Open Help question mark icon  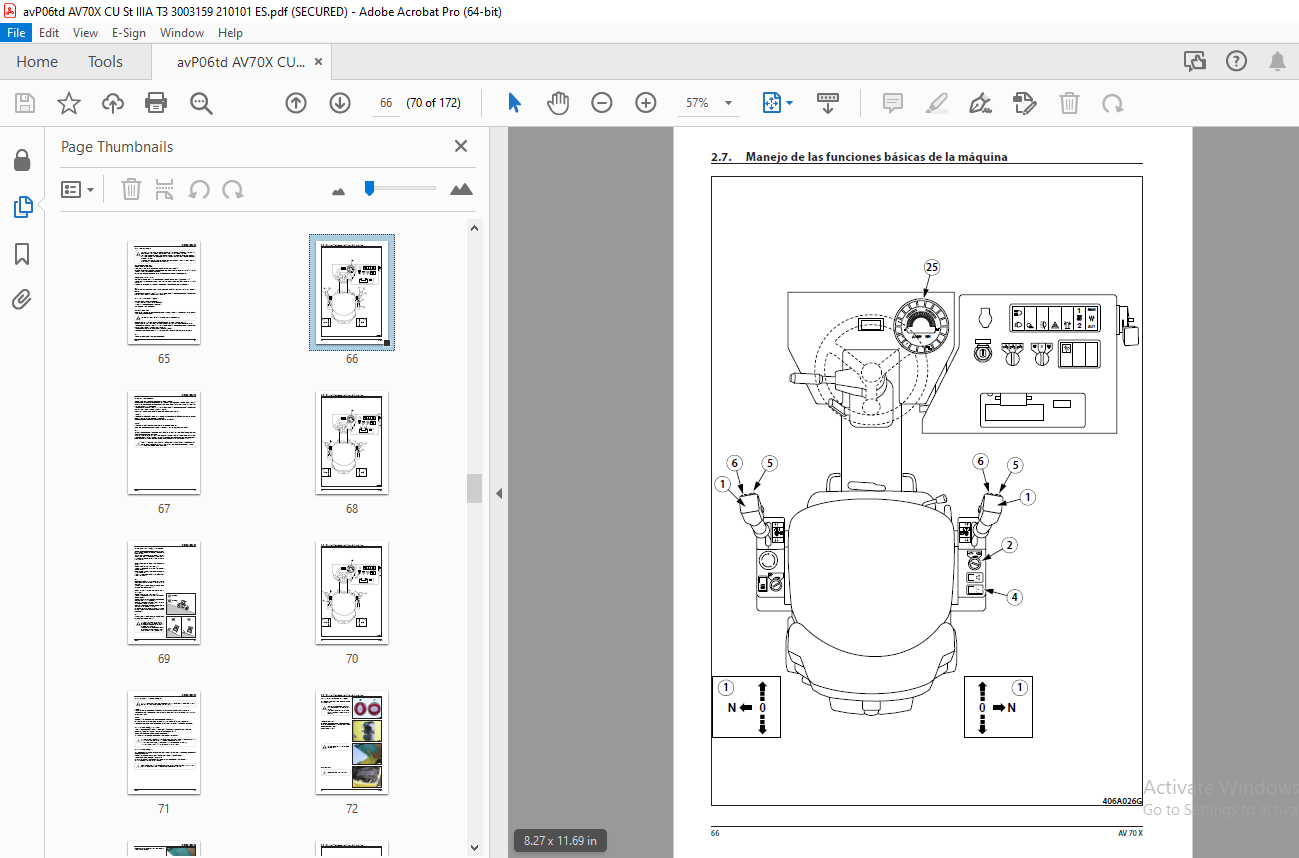[x=1236, y=61]
